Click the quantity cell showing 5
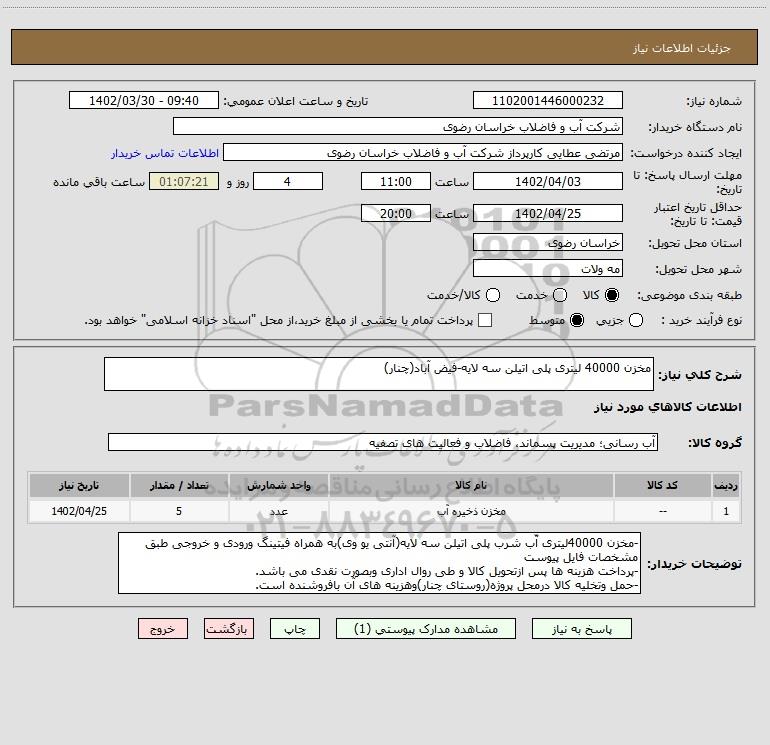 [179, 511]
